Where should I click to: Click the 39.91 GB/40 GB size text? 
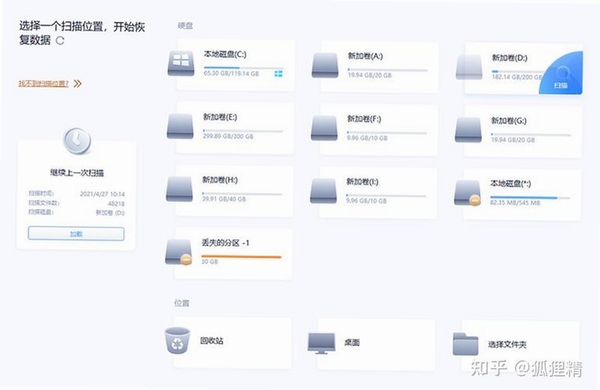(224, 199)
